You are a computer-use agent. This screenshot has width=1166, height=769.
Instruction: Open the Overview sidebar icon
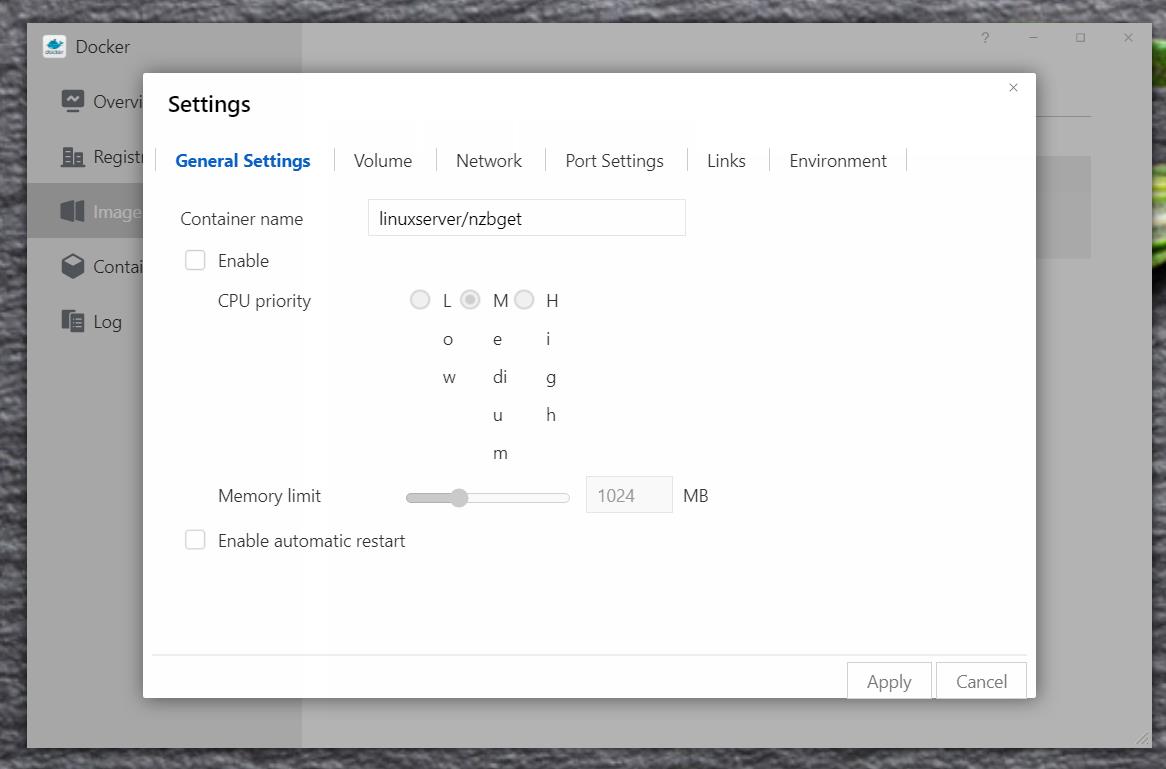pyautogui.click(x=72, y=101)
